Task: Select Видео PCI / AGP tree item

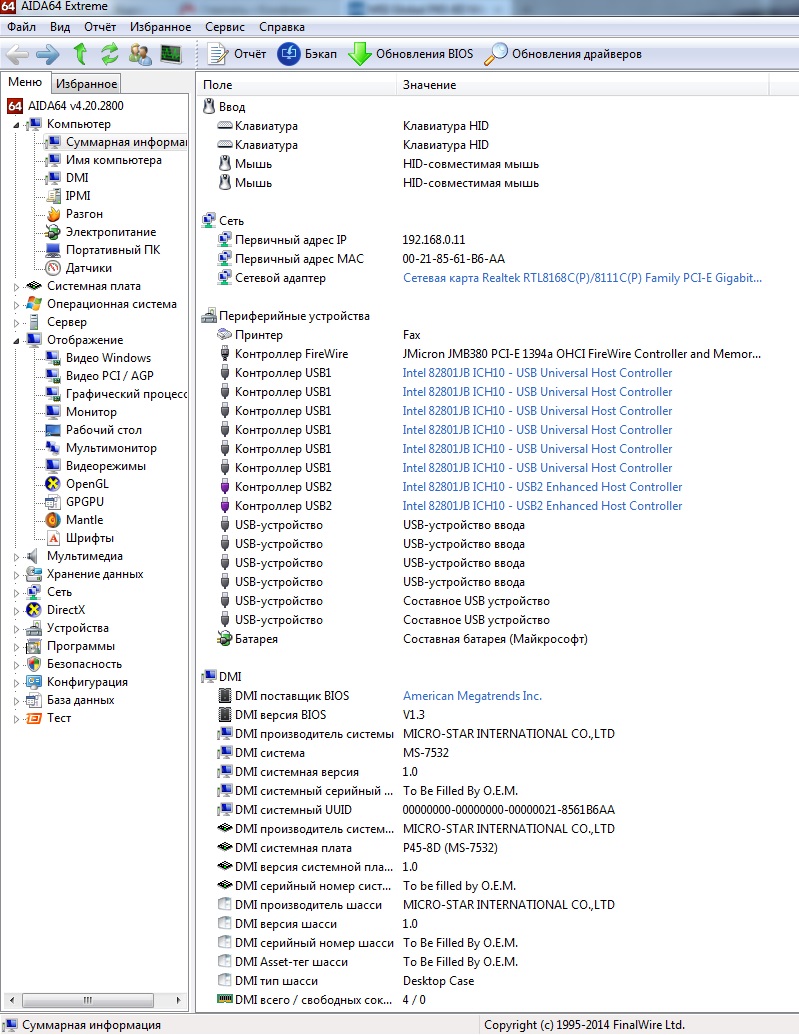Action: click(110, 376)
